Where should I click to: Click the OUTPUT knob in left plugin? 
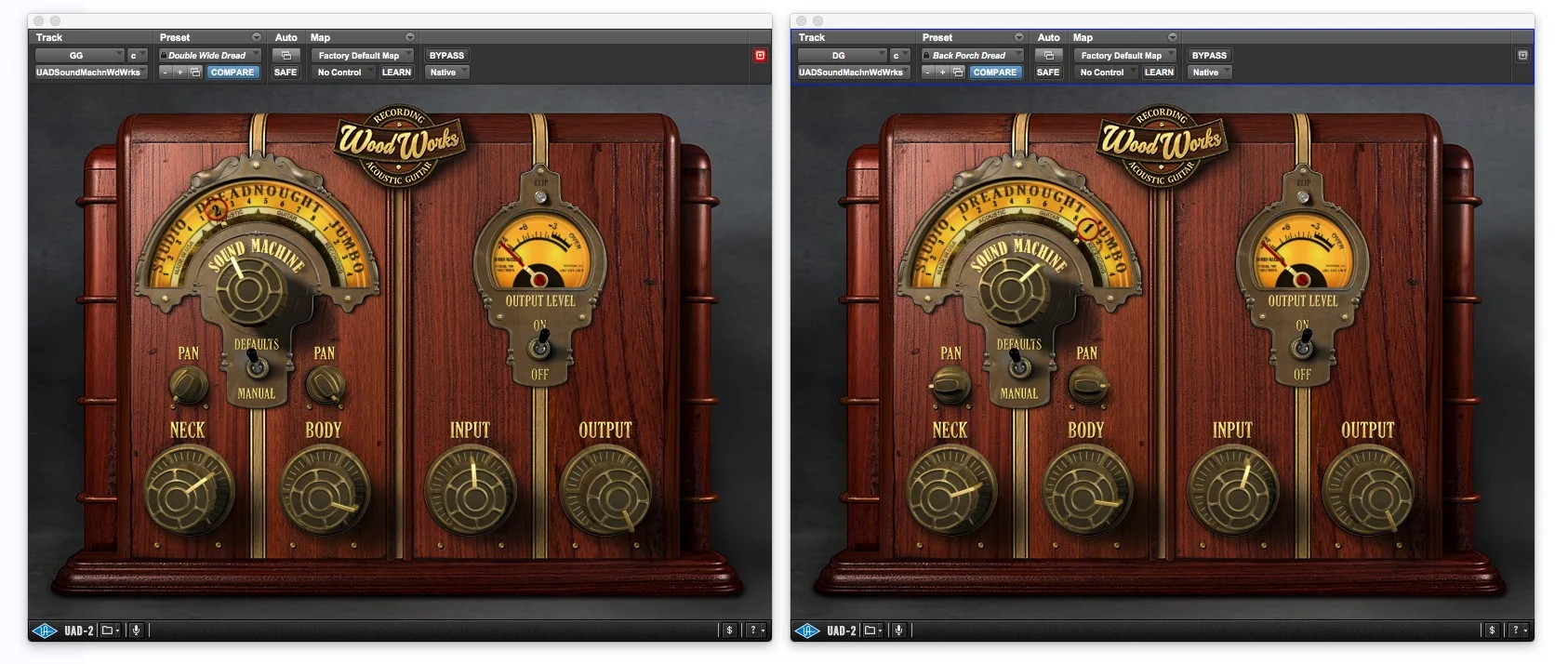[605, 491]
